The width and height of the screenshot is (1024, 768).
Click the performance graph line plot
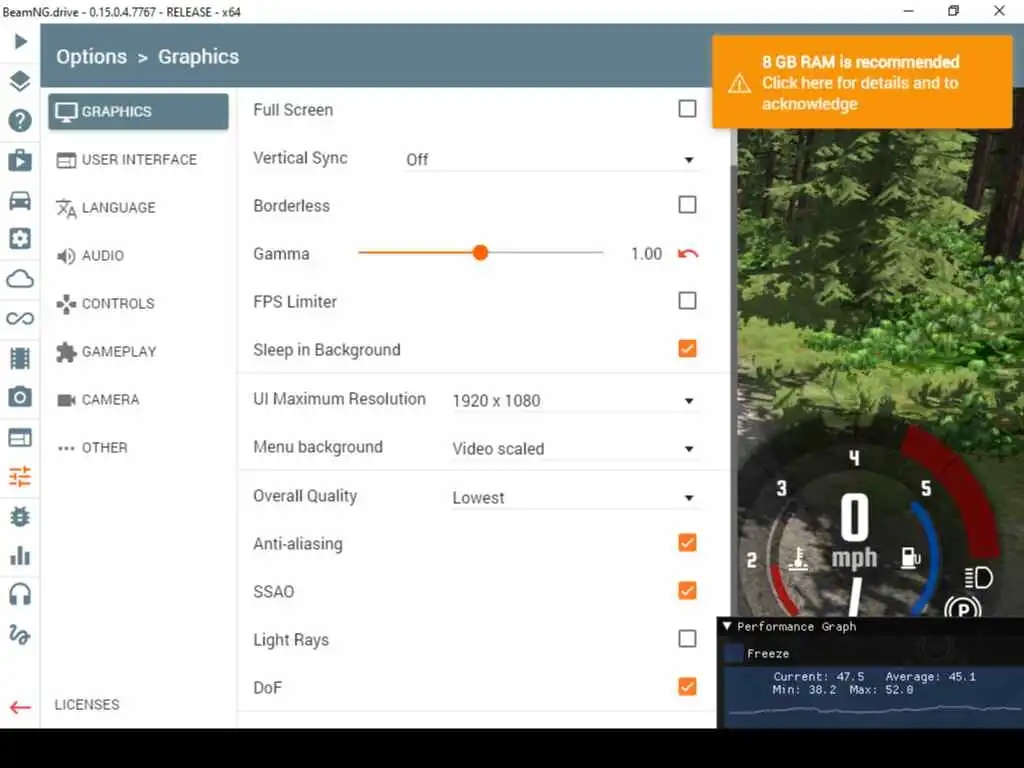[x=874, y=712]
